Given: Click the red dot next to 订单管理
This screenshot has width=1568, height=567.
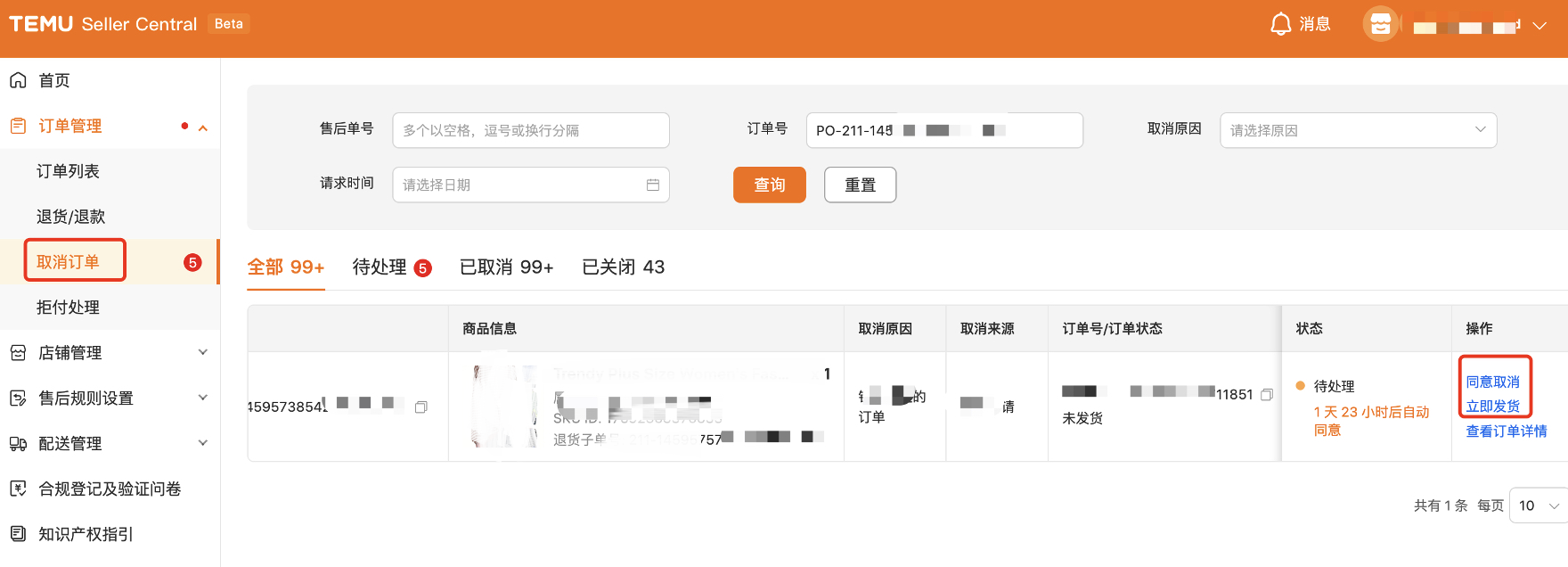Looking at the screenshot, I should point(184,126).
